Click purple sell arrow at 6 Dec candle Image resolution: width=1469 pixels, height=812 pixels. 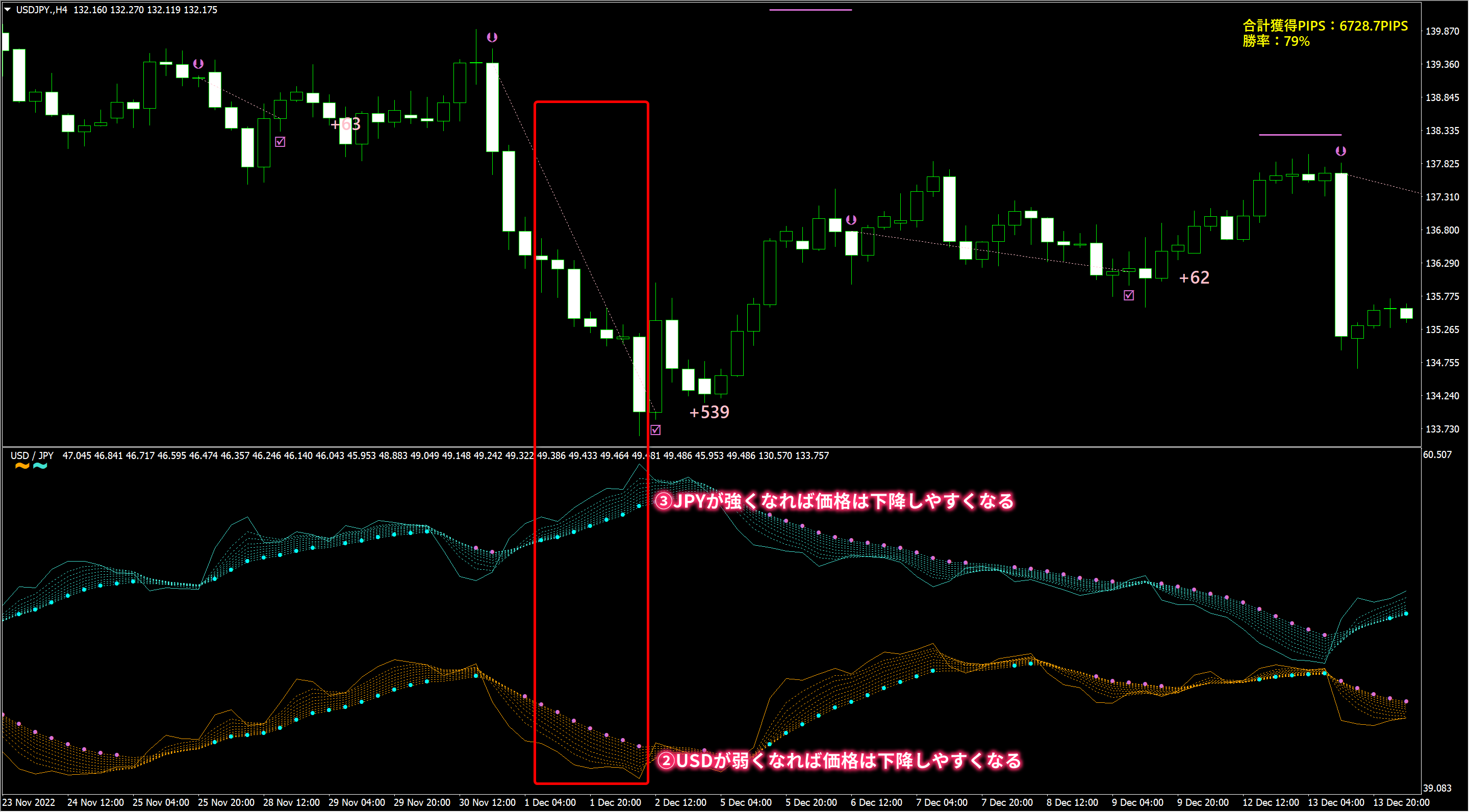pos(851,219)
